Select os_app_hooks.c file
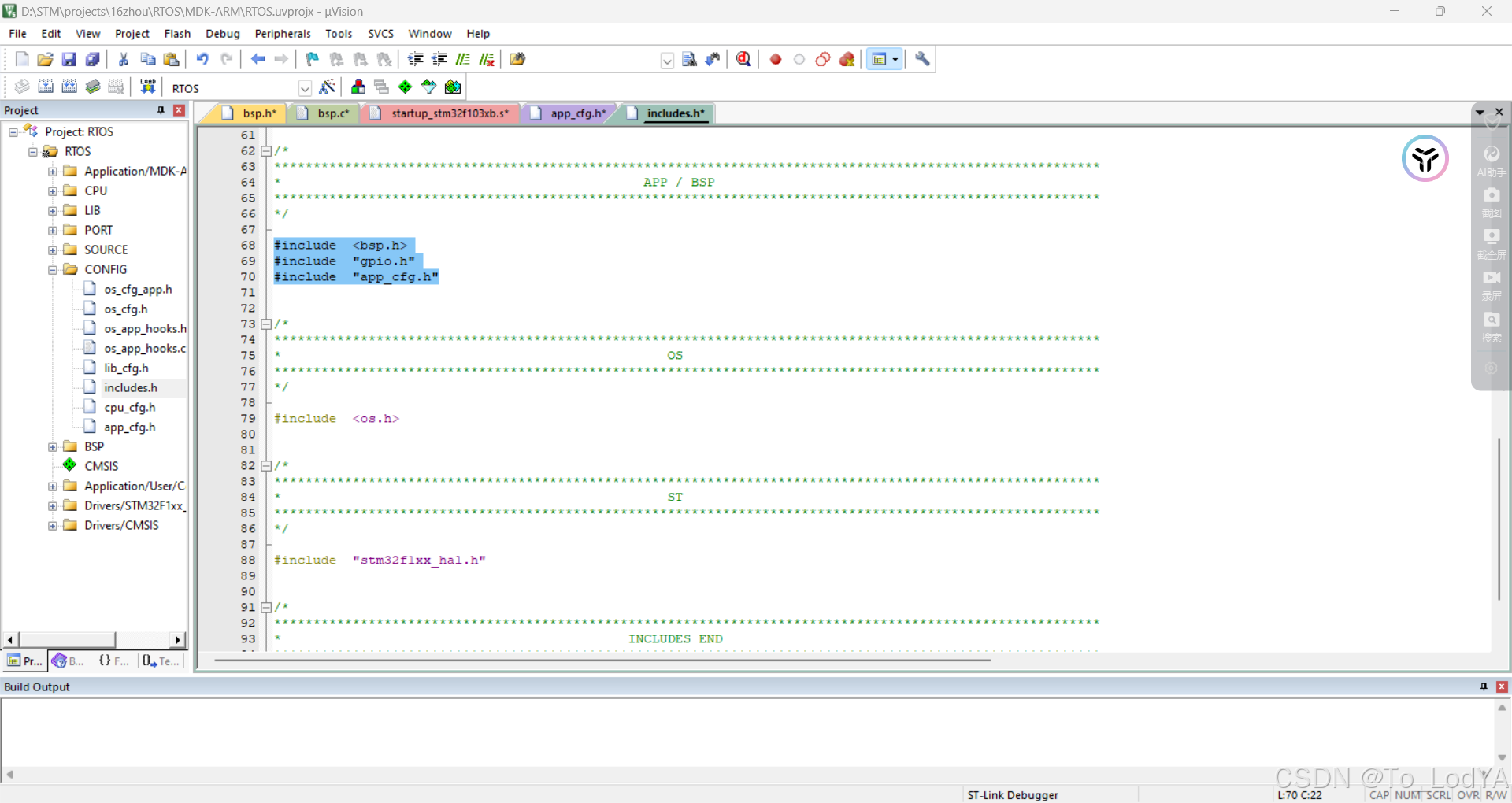 click(145, 349)
